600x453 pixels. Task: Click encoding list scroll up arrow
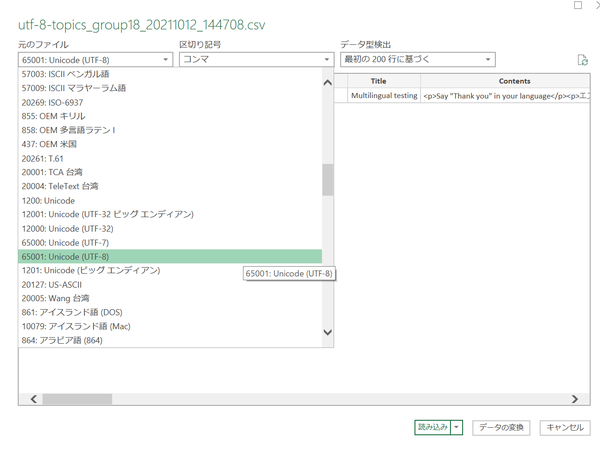point(328,82)
